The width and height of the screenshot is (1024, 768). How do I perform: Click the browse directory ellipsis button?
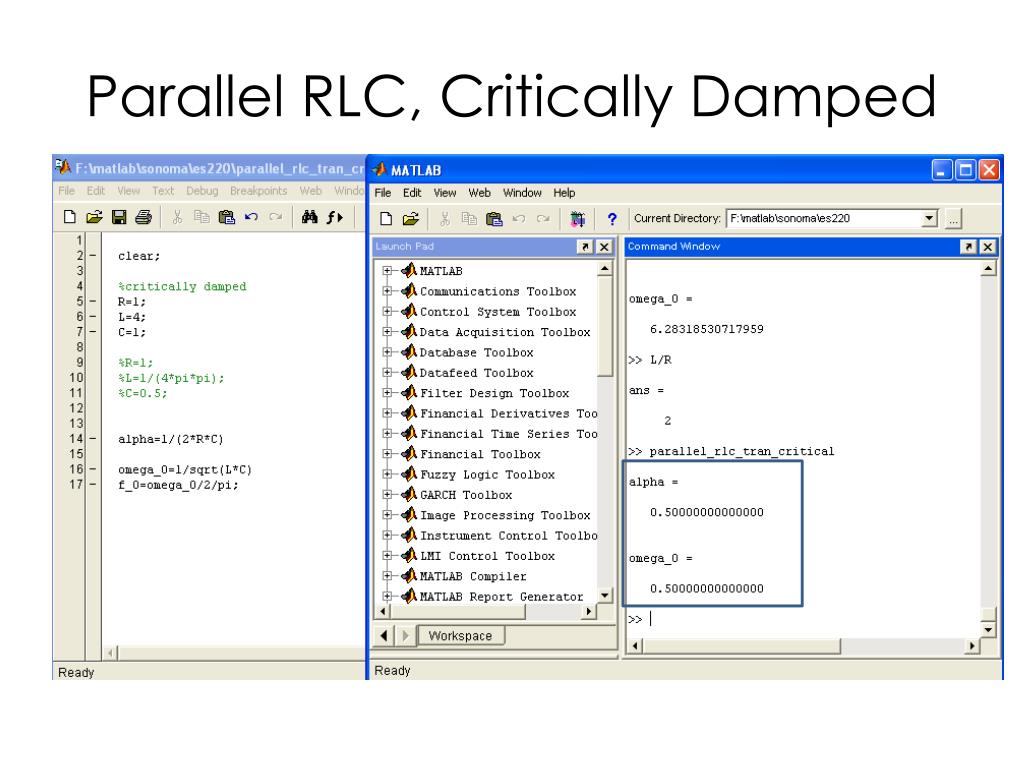coord(953,219)
